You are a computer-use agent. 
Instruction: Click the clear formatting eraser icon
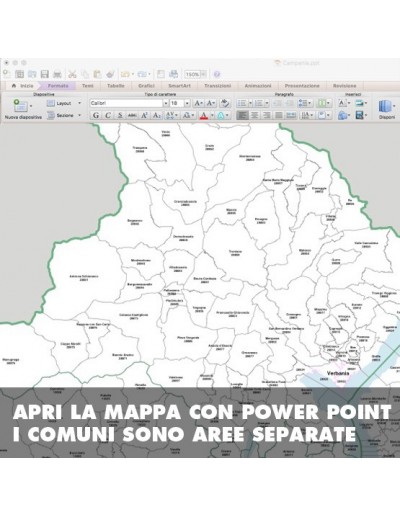coord(225,103)
